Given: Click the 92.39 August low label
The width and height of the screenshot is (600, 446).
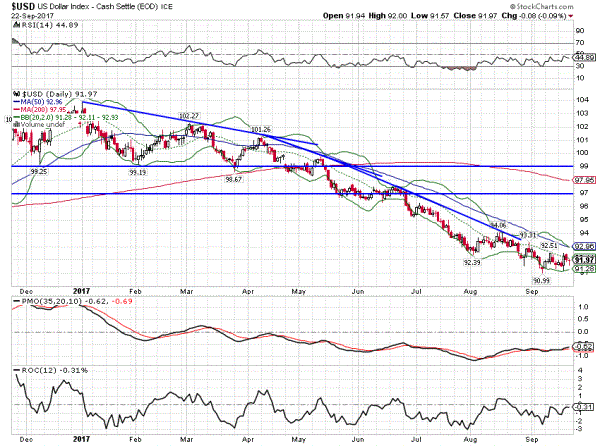Looking at the screenshot, I should (x=473, y=262).
